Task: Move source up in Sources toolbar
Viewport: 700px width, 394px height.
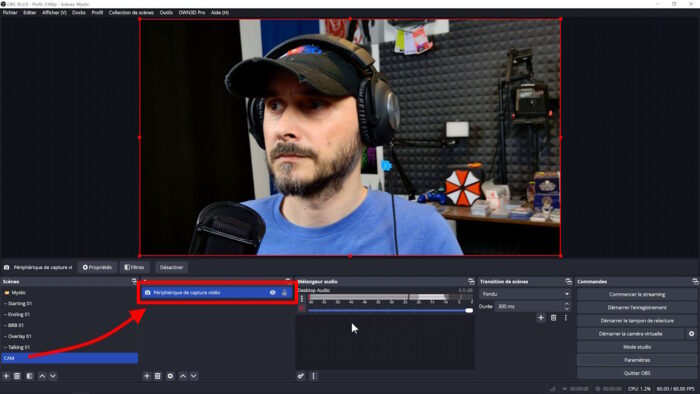Action: click(x=183, y=376)
